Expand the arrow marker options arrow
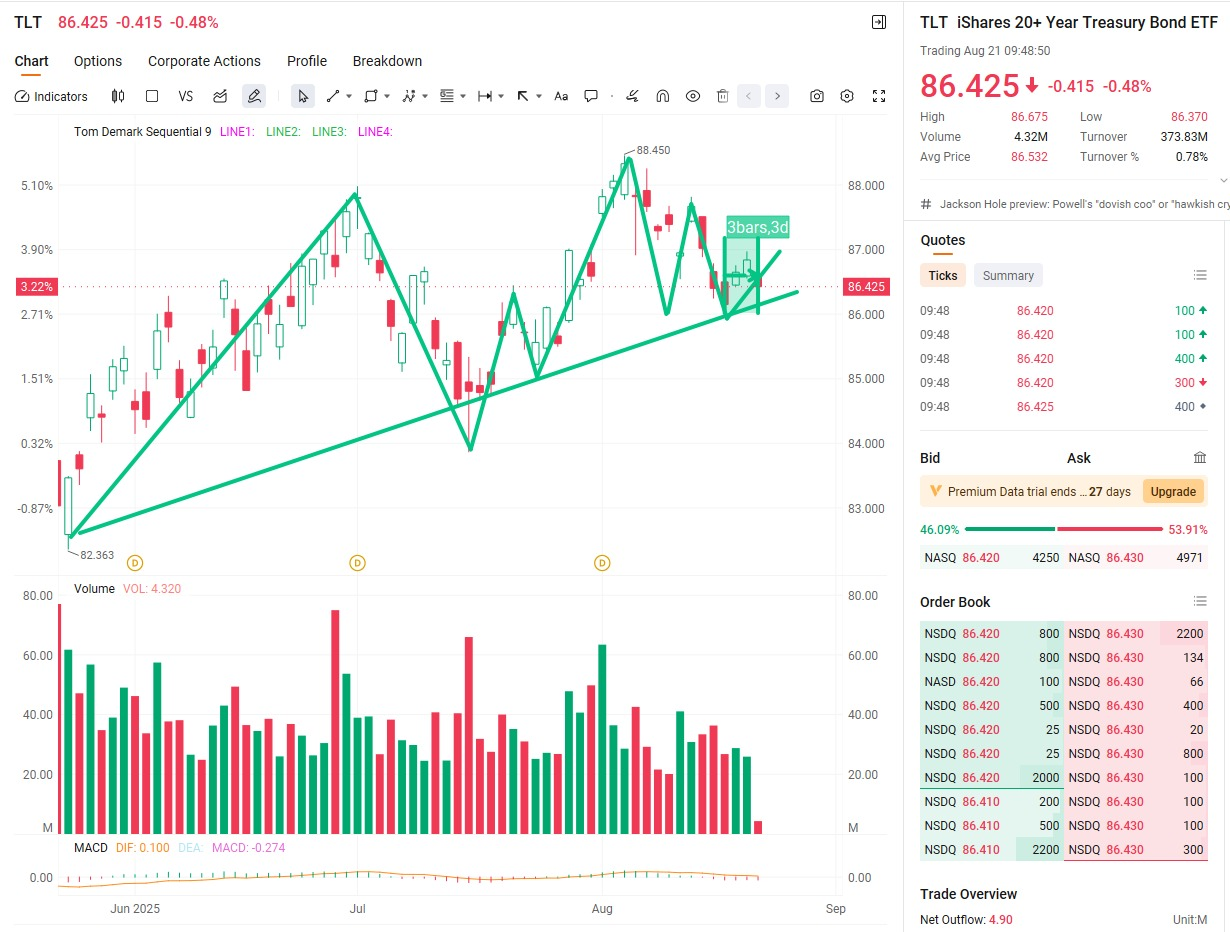The width and height of the screenshot is (1230, 932). [539, 97]
